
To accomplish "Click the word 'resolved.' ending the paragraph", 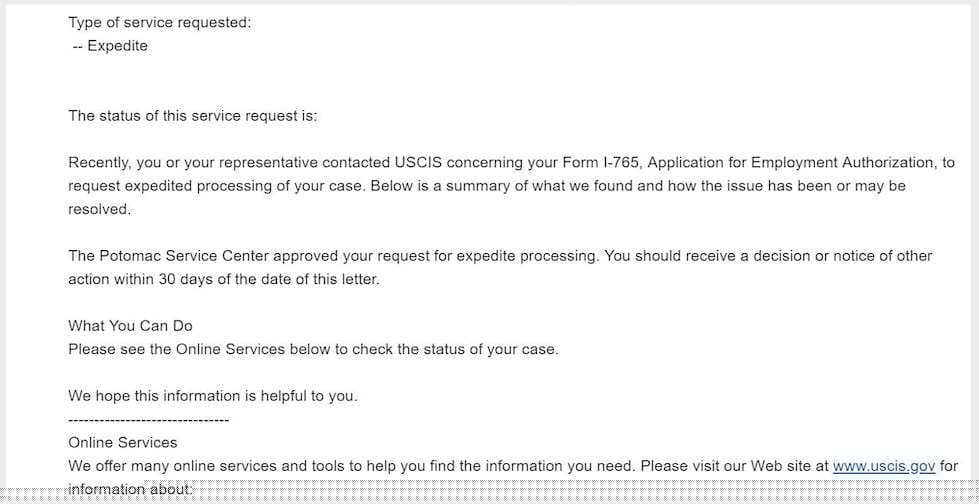I will (x=100, y=210).
